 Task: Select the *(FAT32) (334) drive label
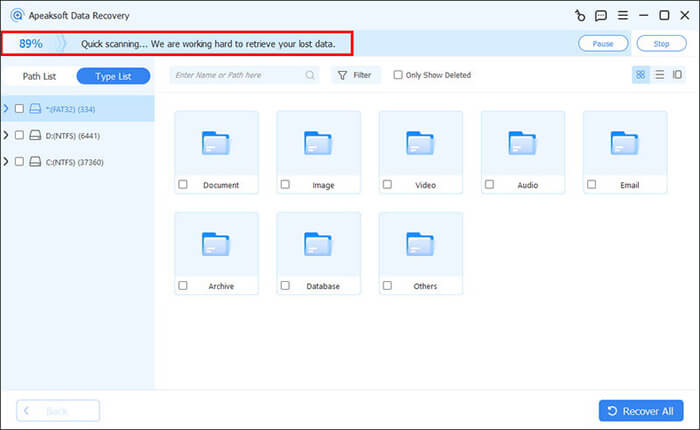click(70, 109)
